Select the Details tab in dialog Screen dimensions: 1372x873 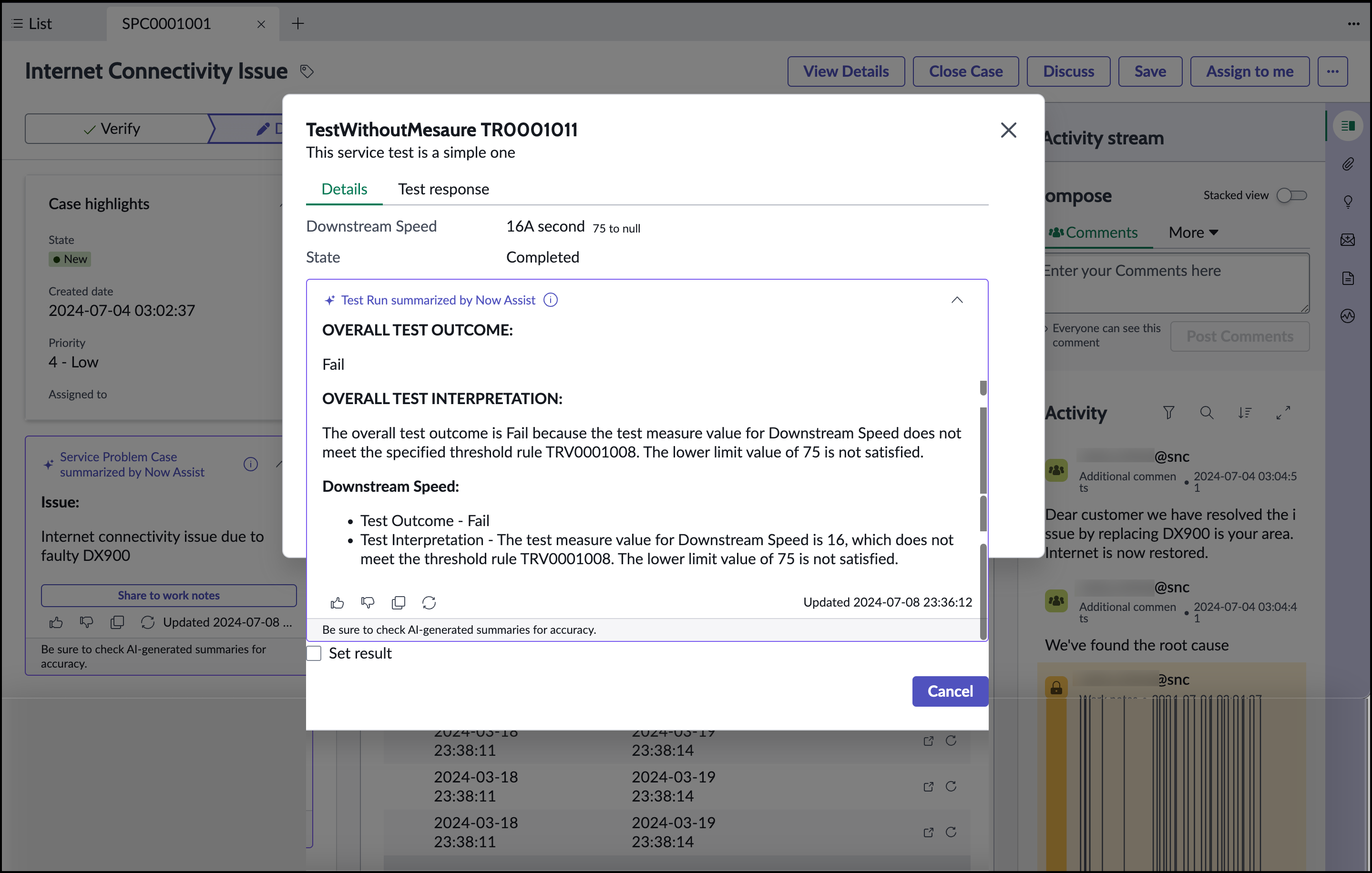coord(344,189)
